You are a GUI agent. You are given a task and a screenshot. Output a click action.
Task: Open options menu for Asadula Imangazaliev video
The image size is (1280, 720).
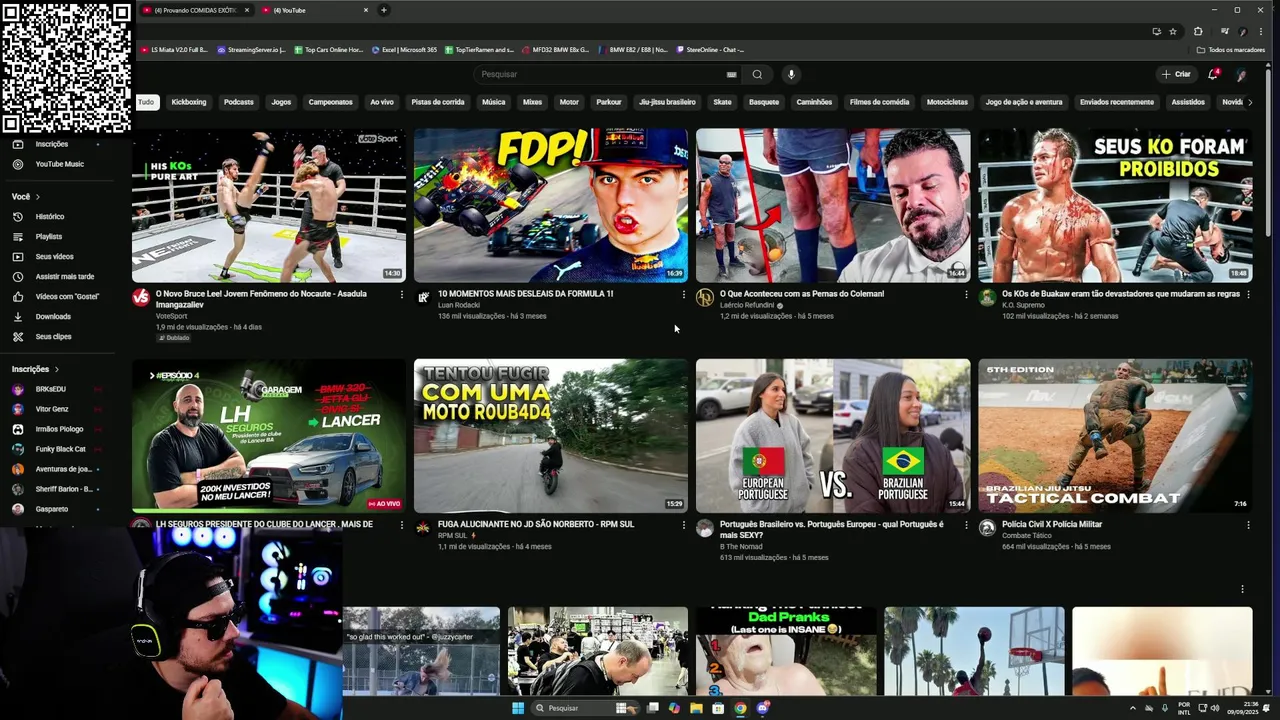pos(402,295)
